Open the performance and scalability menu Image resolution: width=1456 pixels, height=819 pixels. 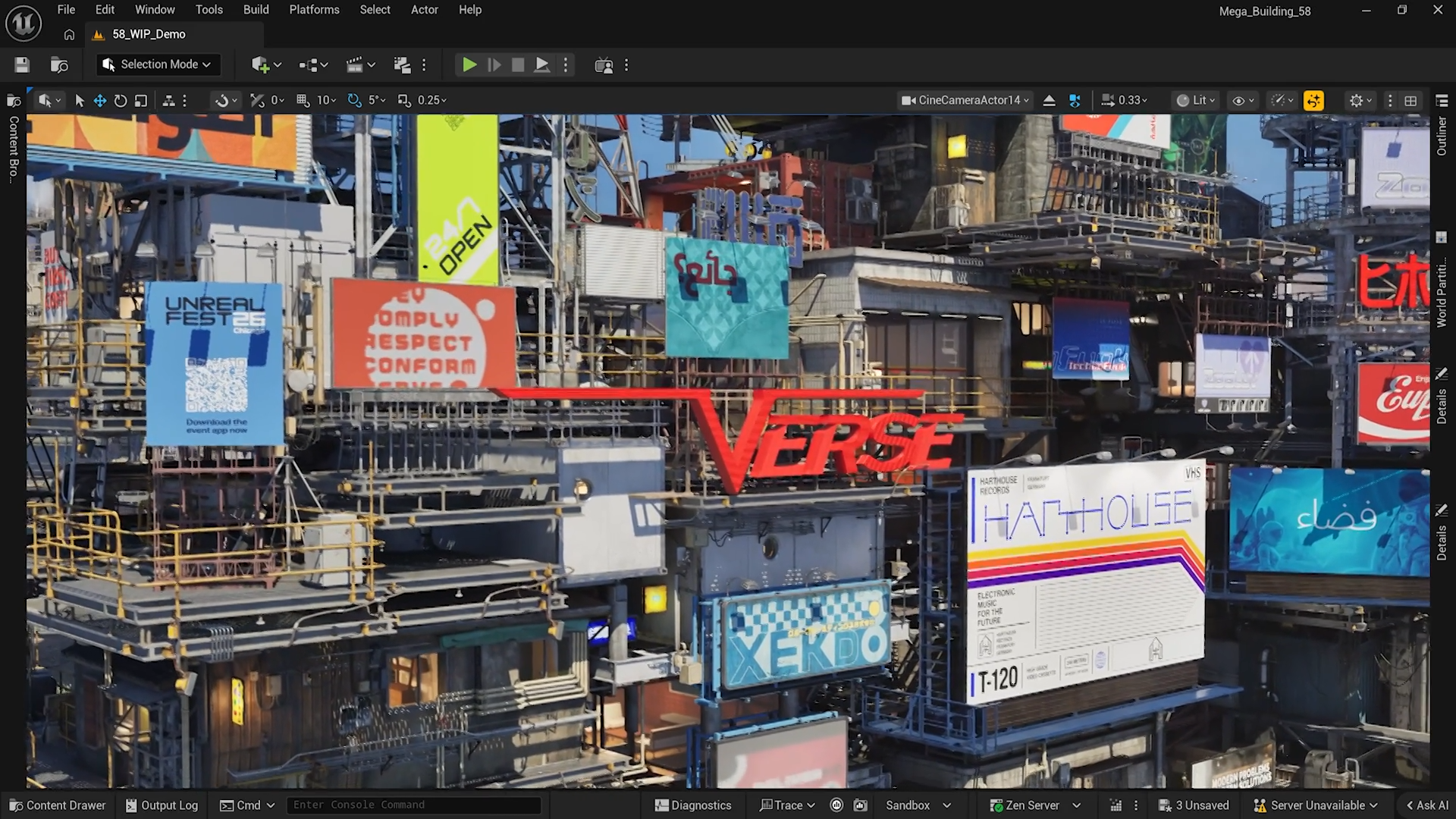[x=1282, y=100]
